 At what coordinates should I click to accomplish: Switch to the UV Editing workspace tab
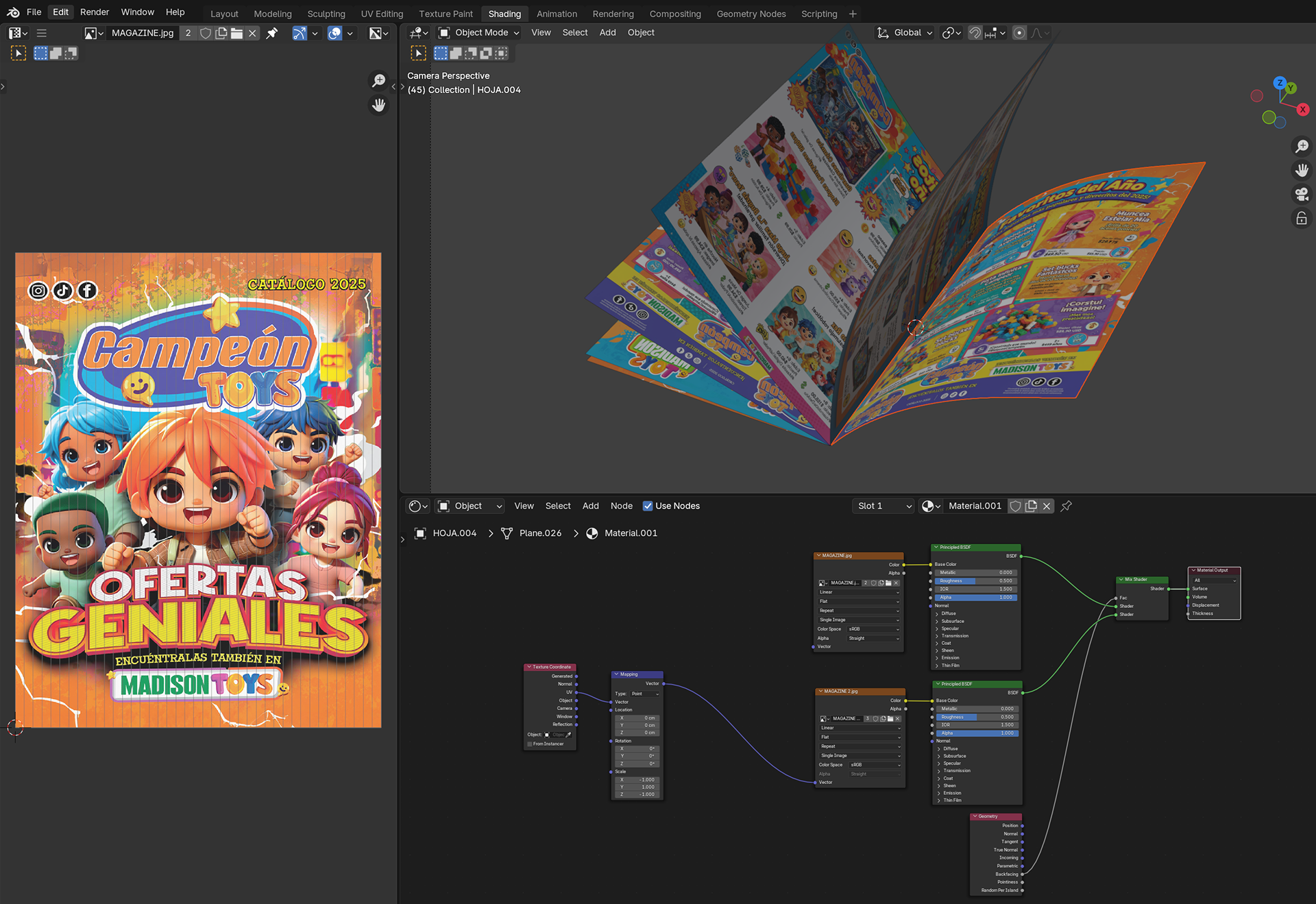pyautogui.click(x=382, y=14)
